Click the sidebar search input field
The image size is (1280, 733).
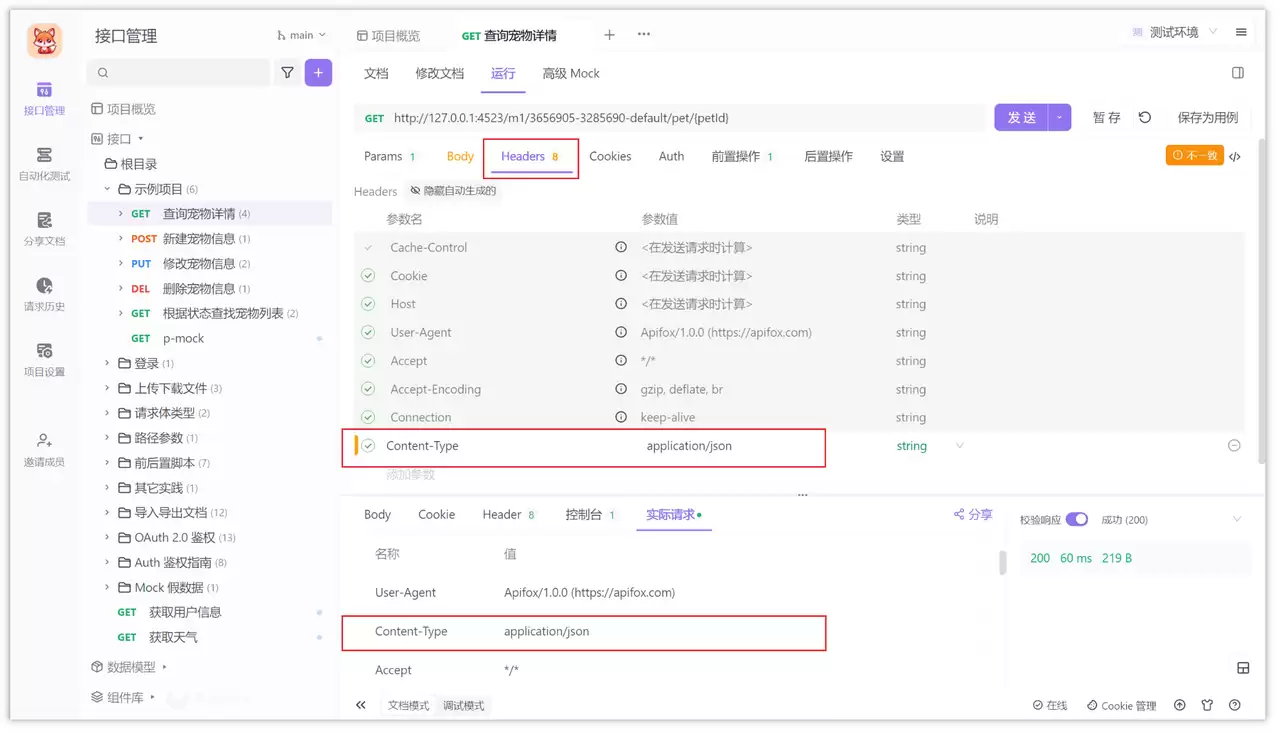coord(179,72)
